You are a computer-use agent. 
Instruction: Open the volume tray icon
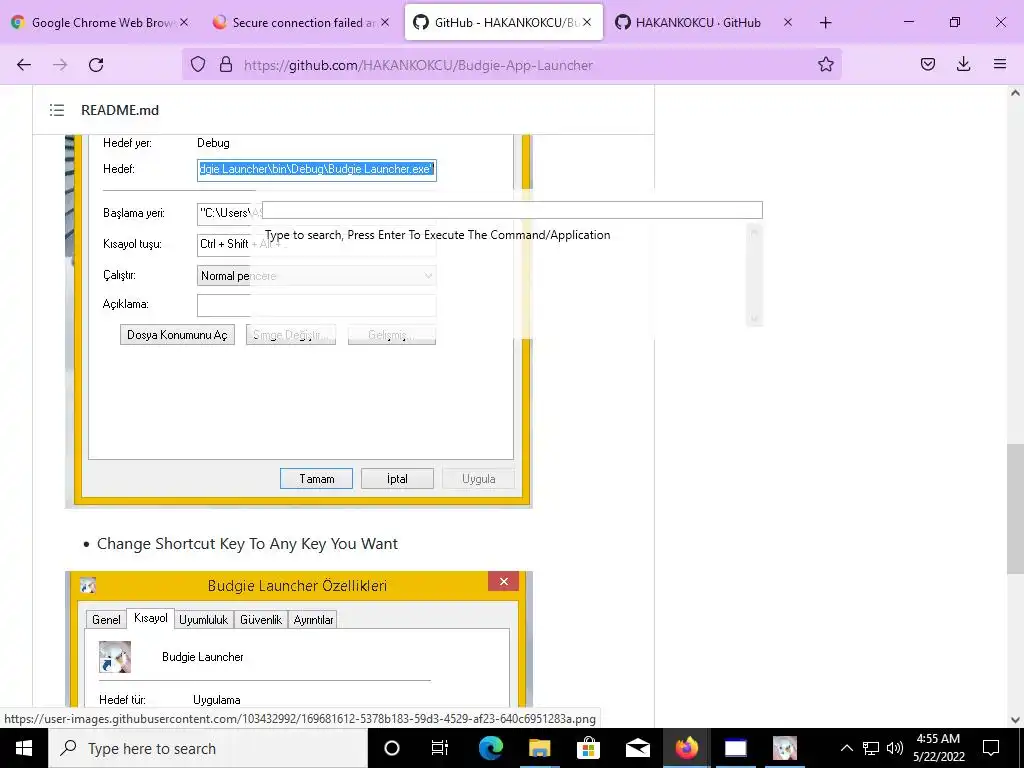[895, 748]
